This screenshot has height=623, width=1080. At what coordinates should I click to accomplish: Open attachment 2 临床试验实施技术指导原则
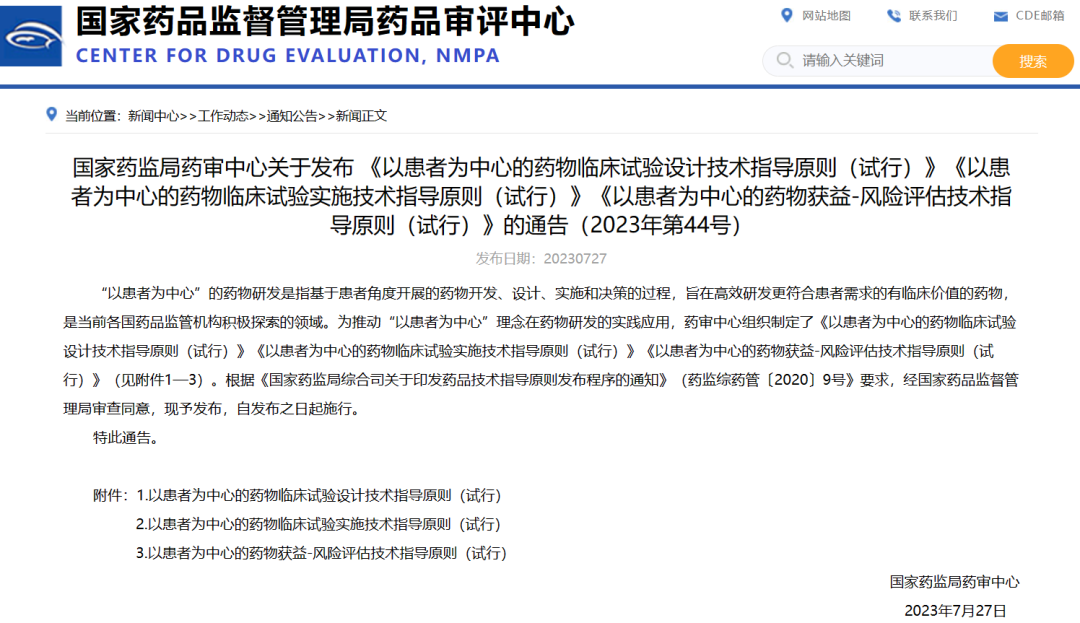tap(318, 525)
